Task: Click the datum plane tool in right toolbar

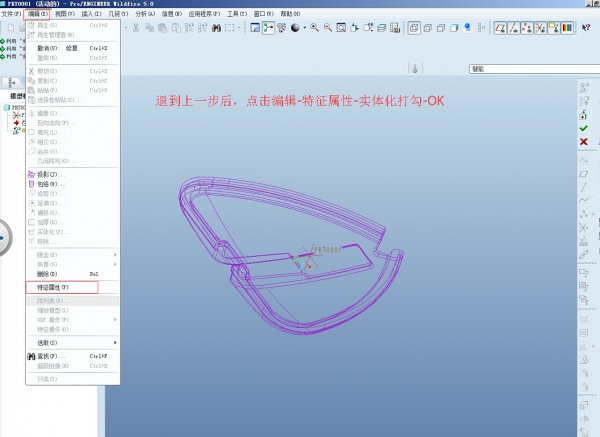Action: tap(584, 174)
